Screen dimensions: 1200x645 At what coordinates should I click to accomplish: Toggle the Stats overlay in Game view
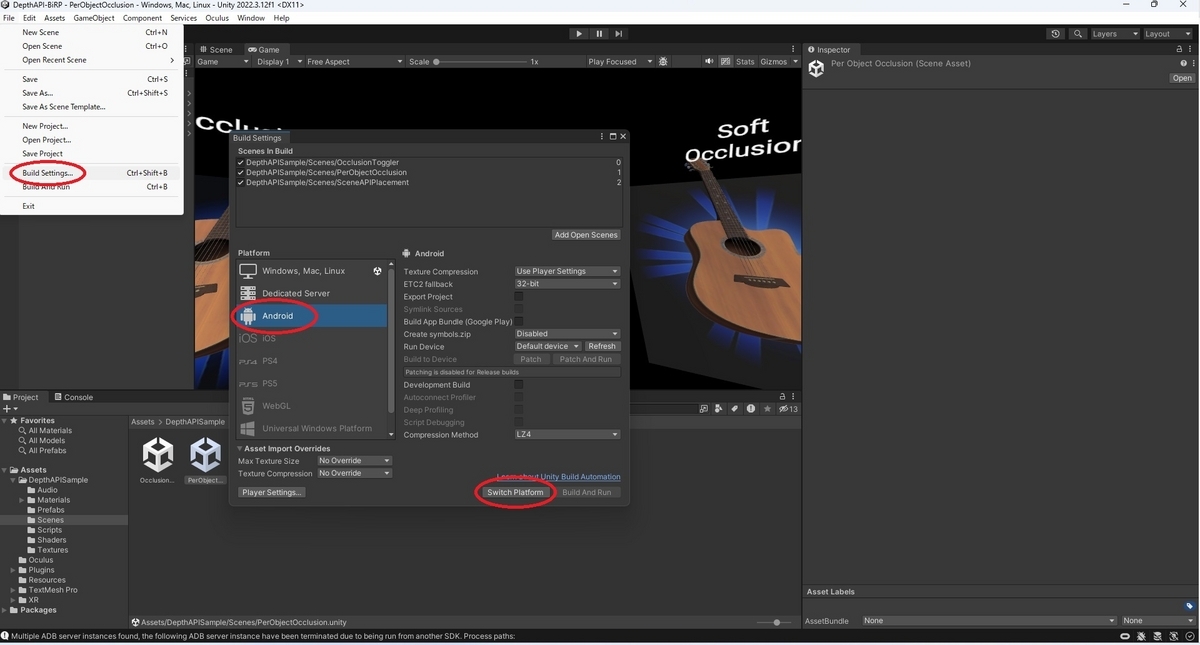745,61
